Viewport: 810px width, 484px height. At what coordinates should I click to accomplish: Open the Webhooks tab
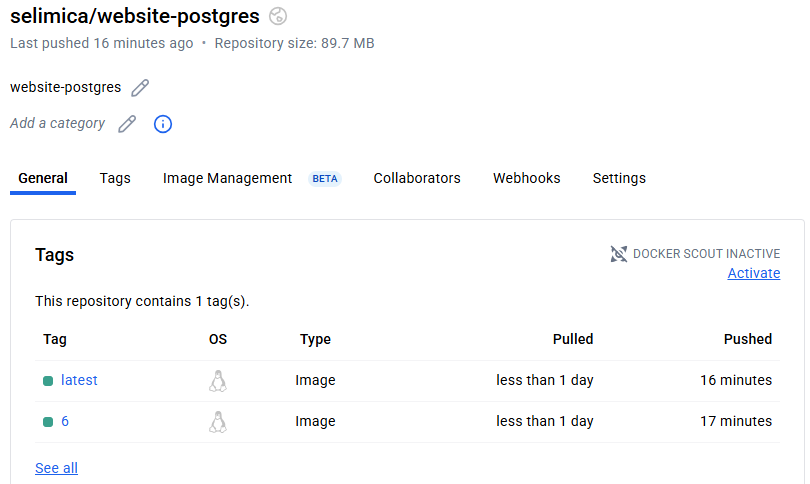pos(526,179)
